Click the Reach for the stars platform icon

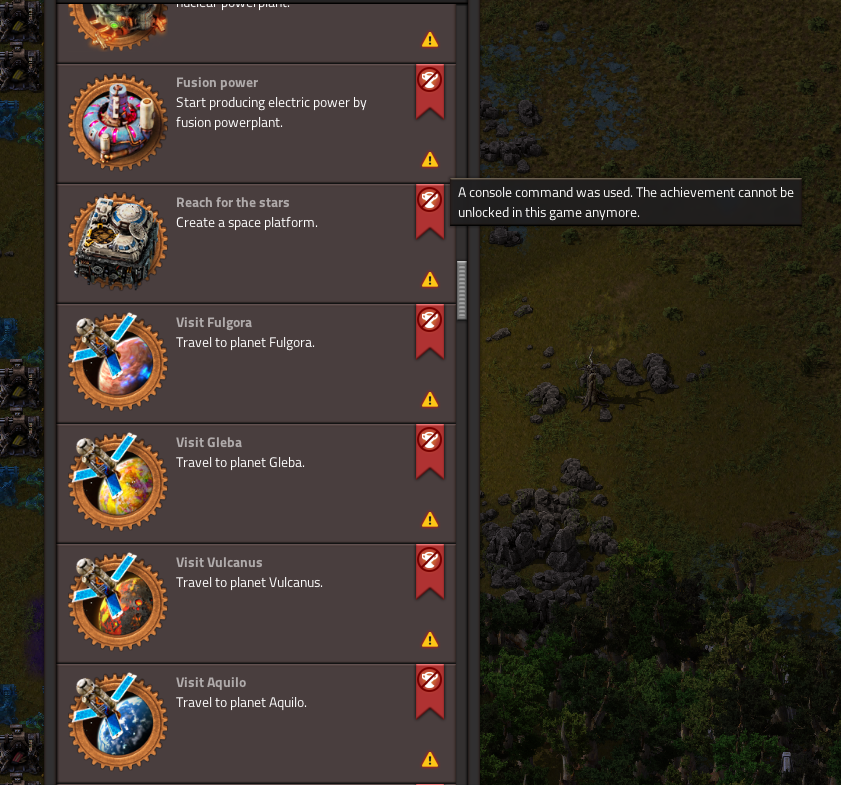pyautogui.click(x=118, y=242)
